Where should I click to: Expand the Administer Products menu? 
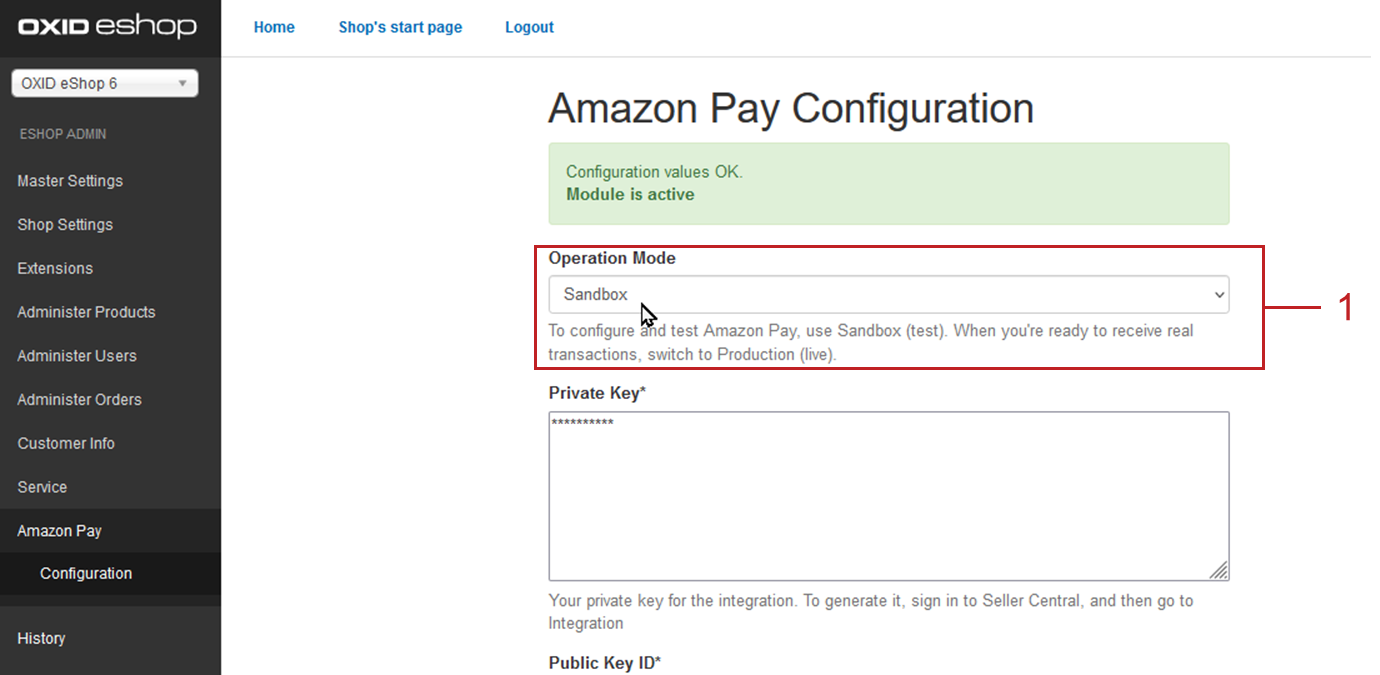[x=86, y=312]
